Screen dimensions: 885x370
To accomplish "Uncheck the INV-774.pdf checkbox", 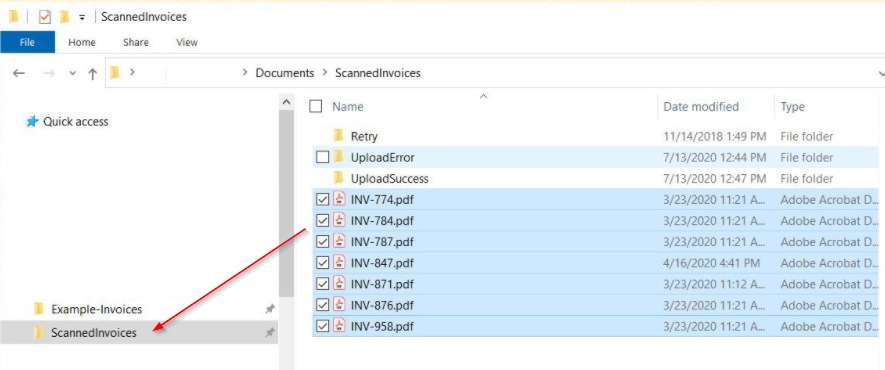I will (322, 200).
